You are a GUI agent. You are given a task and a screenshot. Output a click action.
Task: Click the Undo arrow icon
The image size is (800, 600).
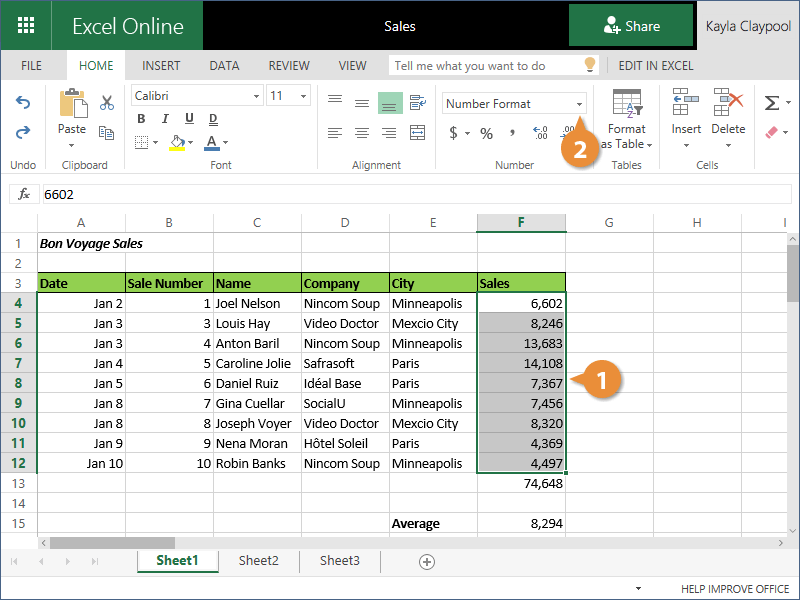click(x=23, y=103)
